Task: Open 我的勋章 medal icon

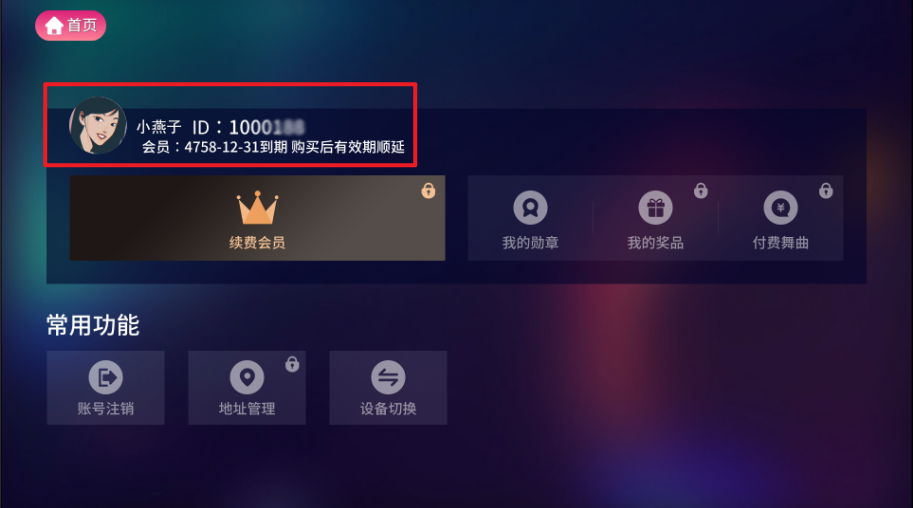Action: [x=530, y=207]
